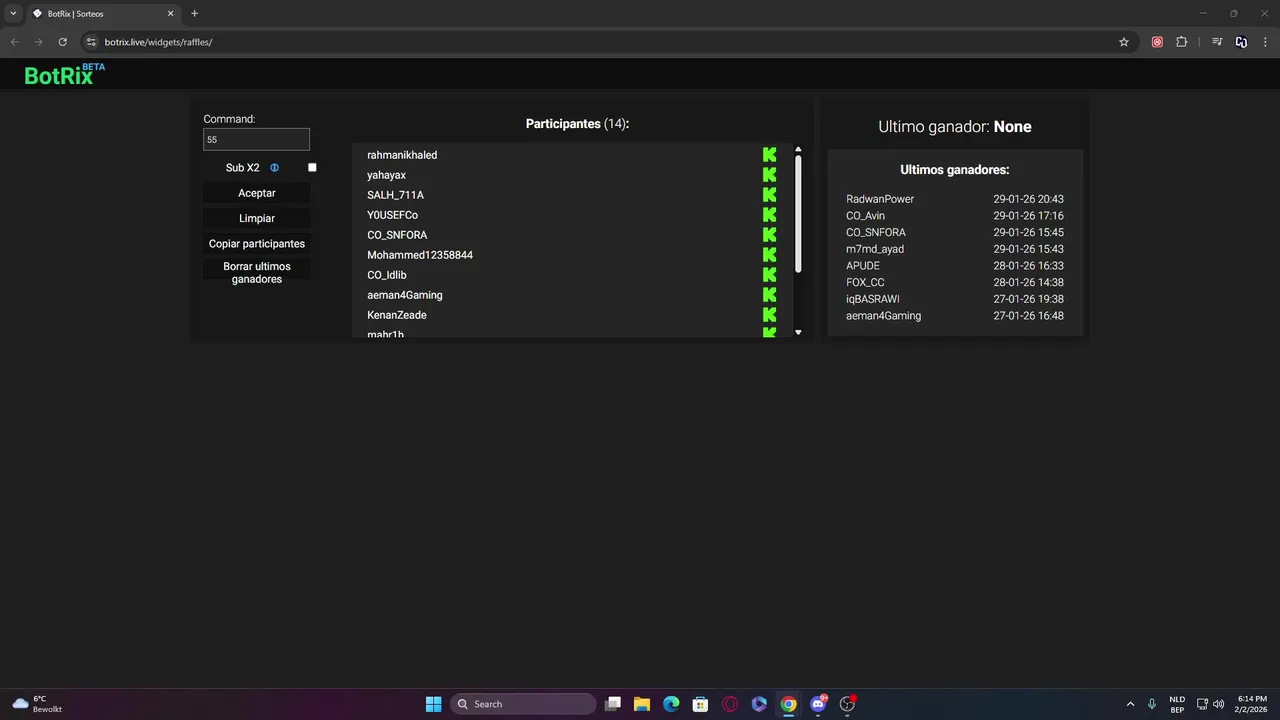Open Opera GX from the taskbar
Screen dimensions: 1280x720
pyautogui.click(x=730, y=704)
